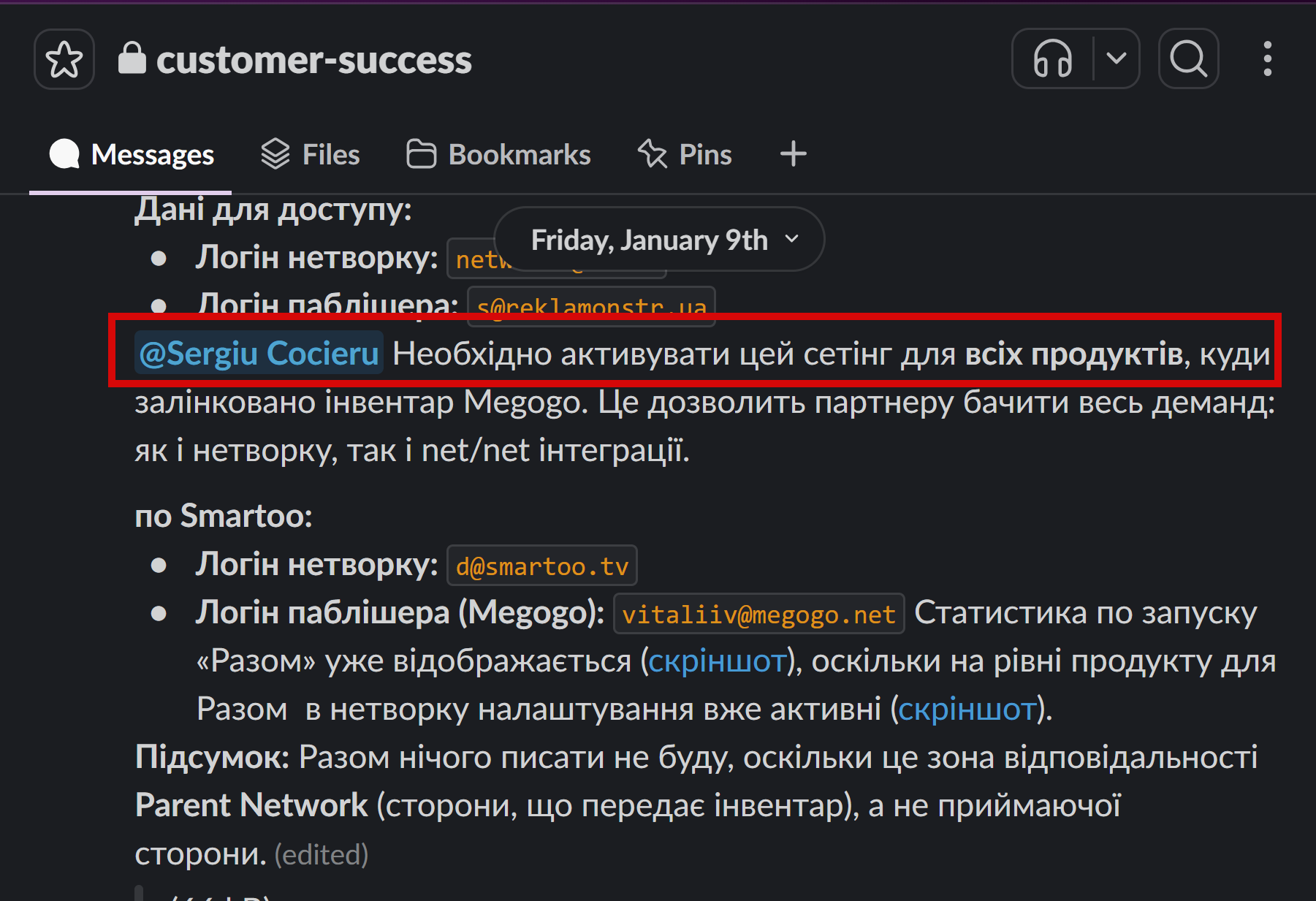Click the lock icon beside channel name

132,58
